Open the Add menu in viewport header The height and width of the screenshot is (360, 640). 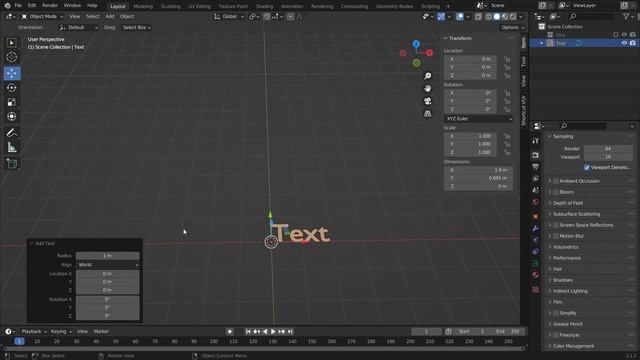110,16
